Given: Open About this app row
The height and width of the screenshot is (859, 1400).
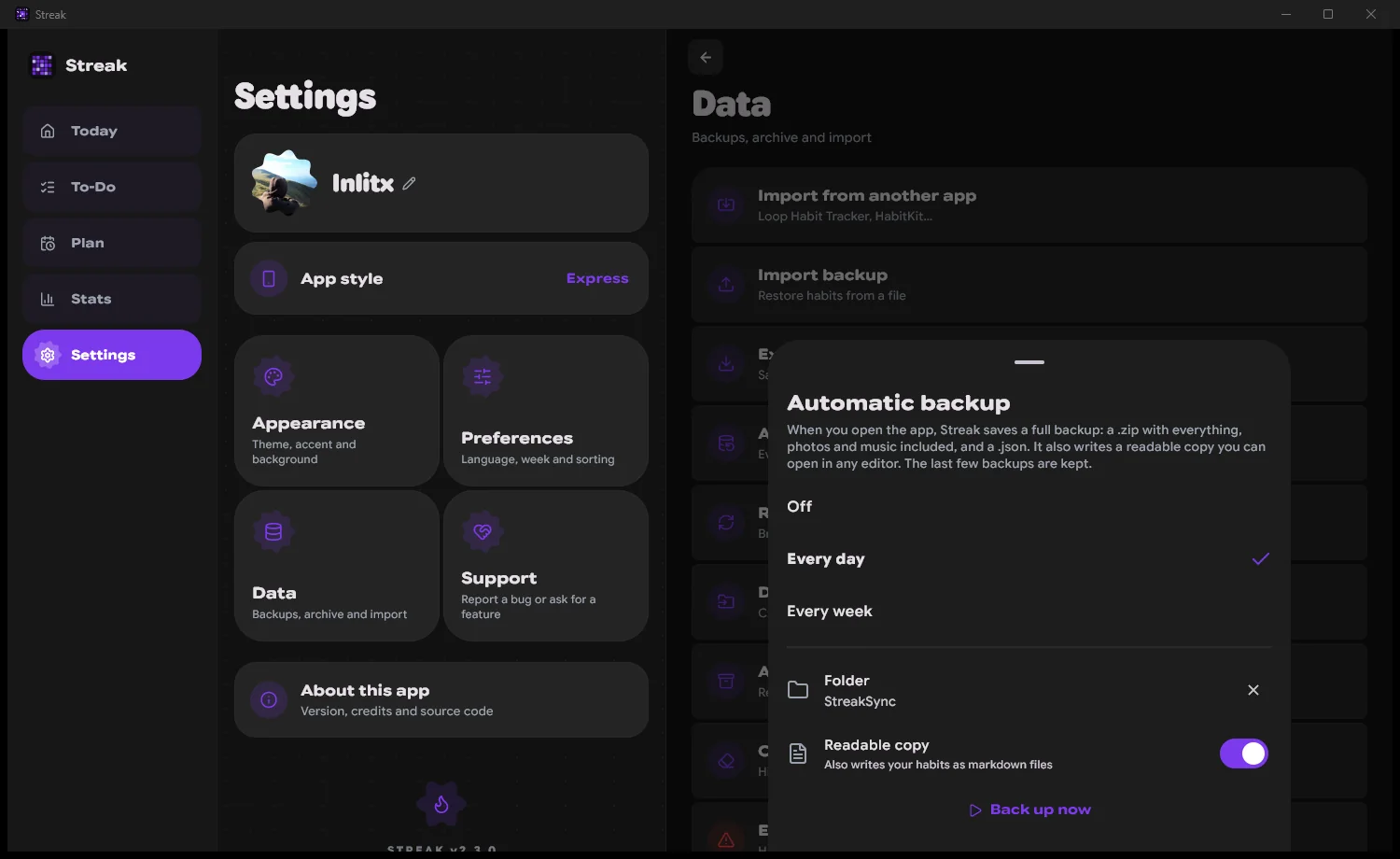Looking at the screenshot, I should click(x=441, y=700).
